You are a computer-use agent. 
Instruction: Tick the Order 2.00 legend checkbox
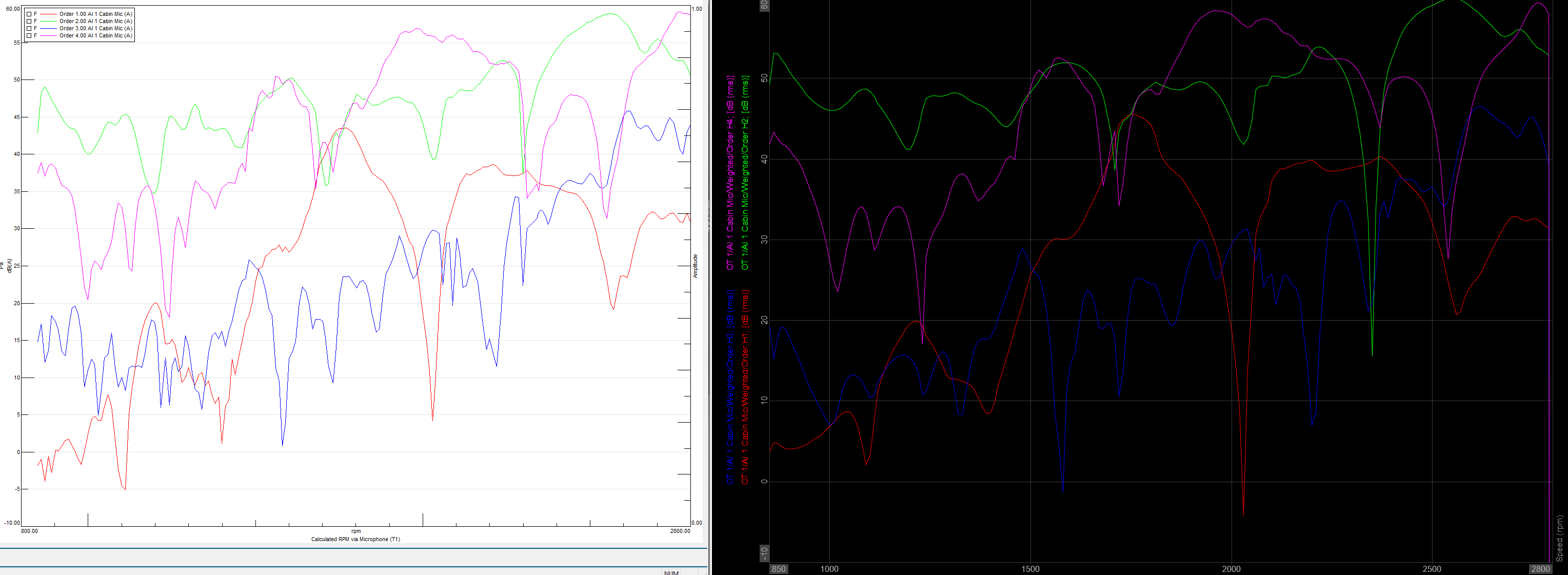29,22
